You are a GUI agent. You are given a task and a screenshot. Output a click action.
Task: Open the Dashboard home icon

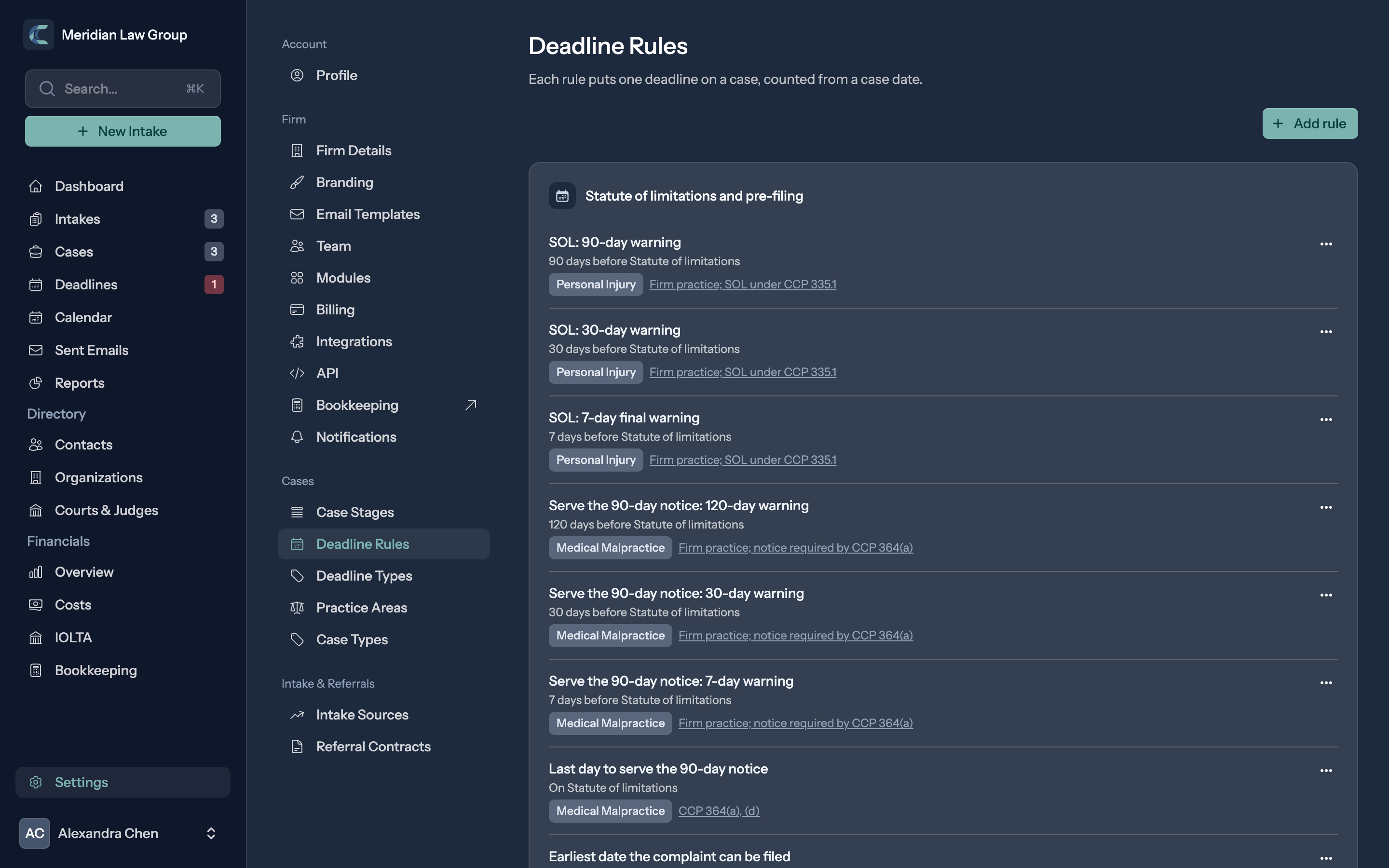36,186
